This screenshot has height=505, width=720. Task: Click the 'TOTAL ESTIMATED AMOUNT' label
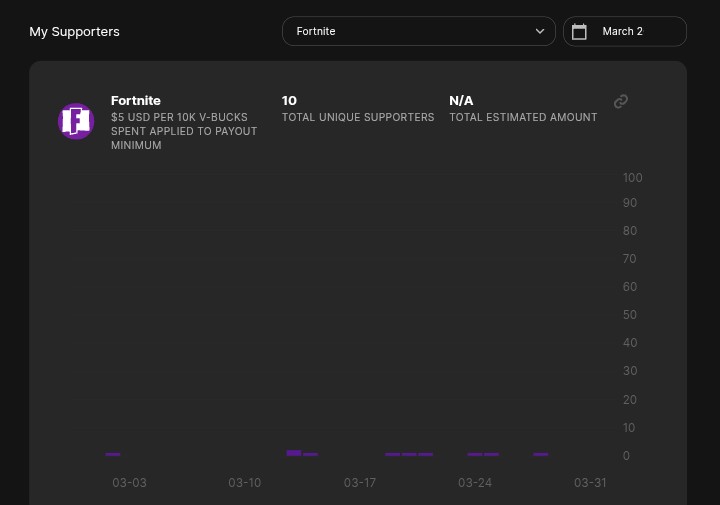[523, 118]
